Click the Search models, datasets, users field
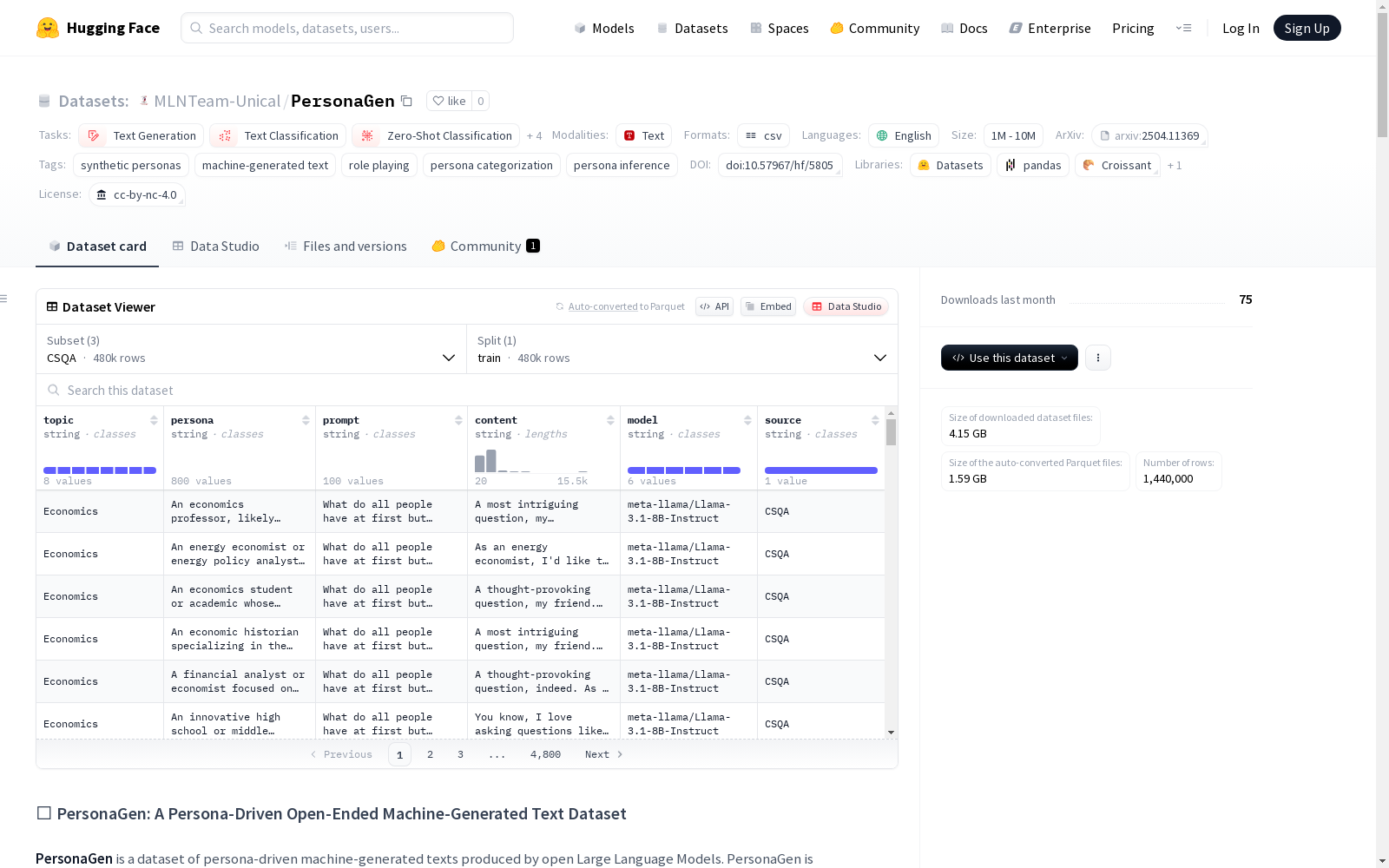 [x=347, y=28]
